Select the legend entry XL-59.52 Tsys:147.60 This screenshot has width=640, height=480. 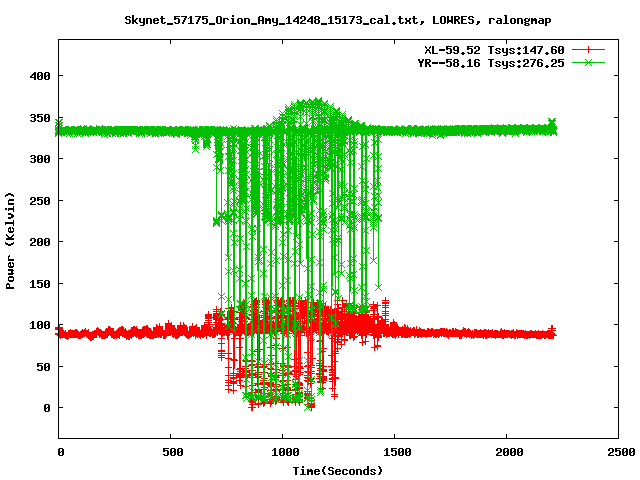(494, 50)
